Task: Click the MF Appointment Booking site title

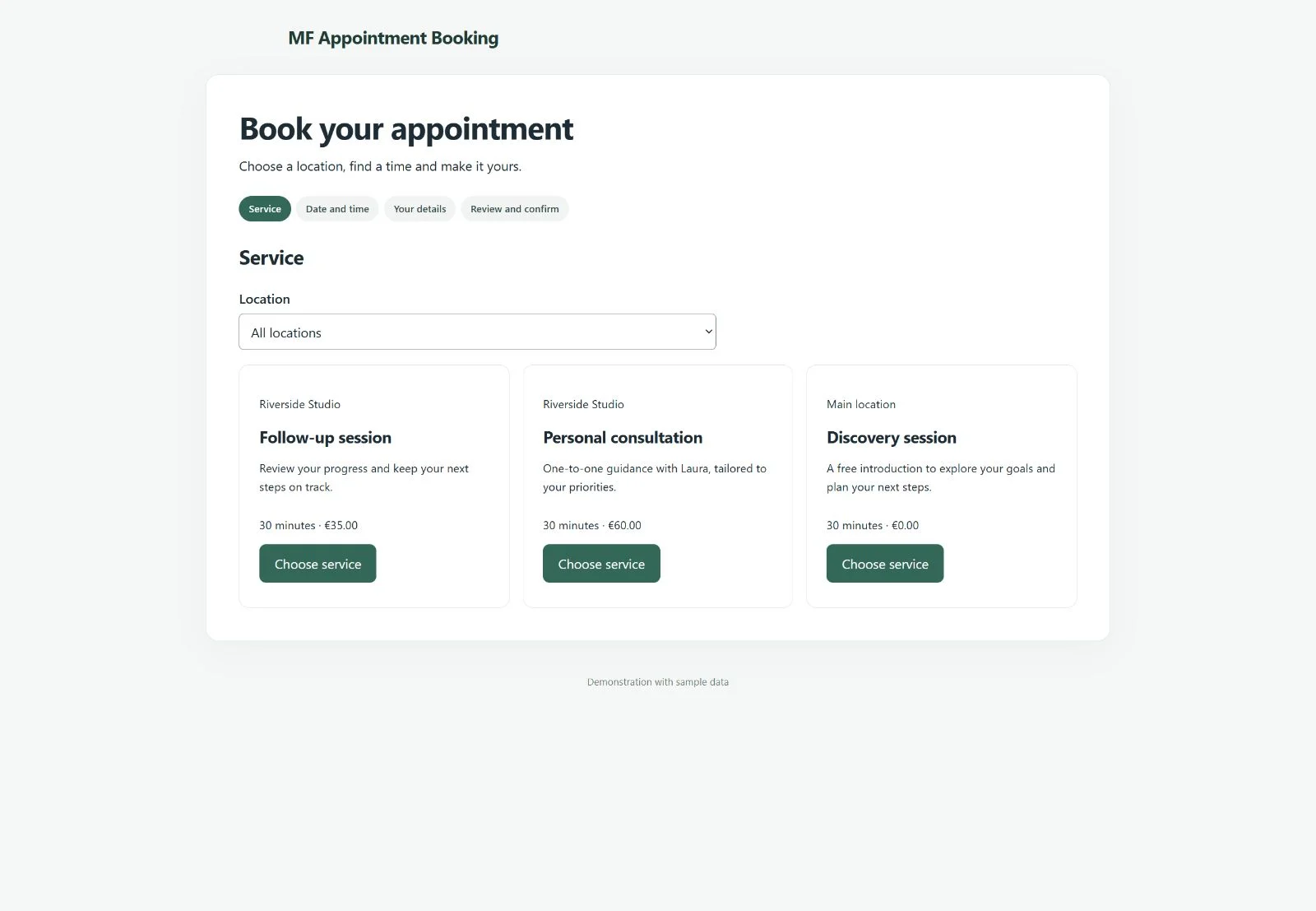Action: coord(393,38)
